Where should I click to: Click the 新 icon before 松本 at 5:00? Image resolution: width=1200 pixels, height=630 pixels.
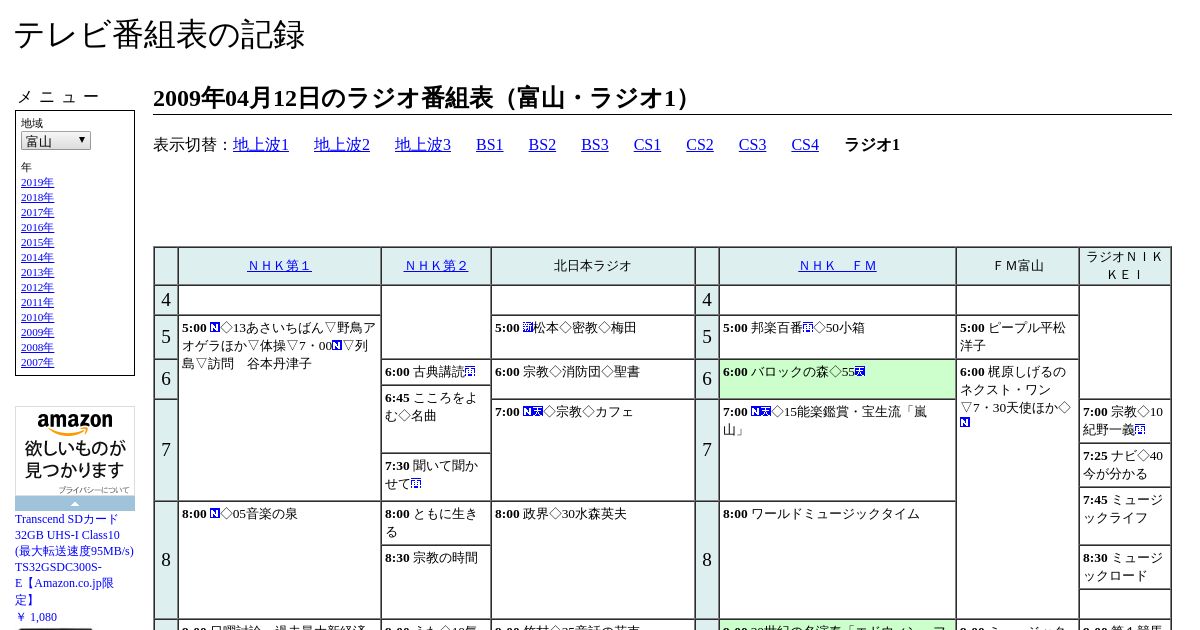528,328
